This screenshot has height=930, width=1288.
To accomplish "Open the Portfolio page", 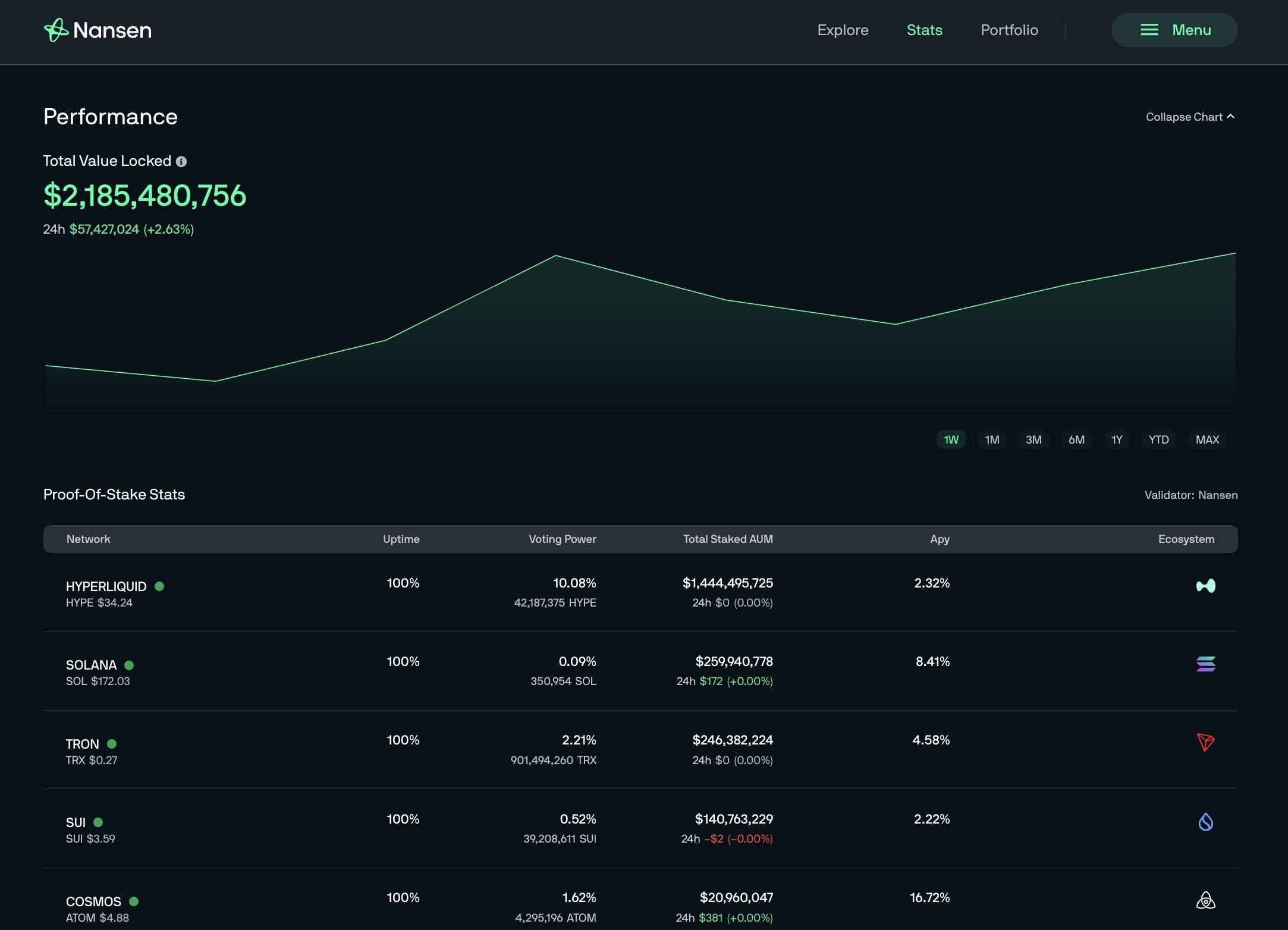I will click(x=1009, y=30).
